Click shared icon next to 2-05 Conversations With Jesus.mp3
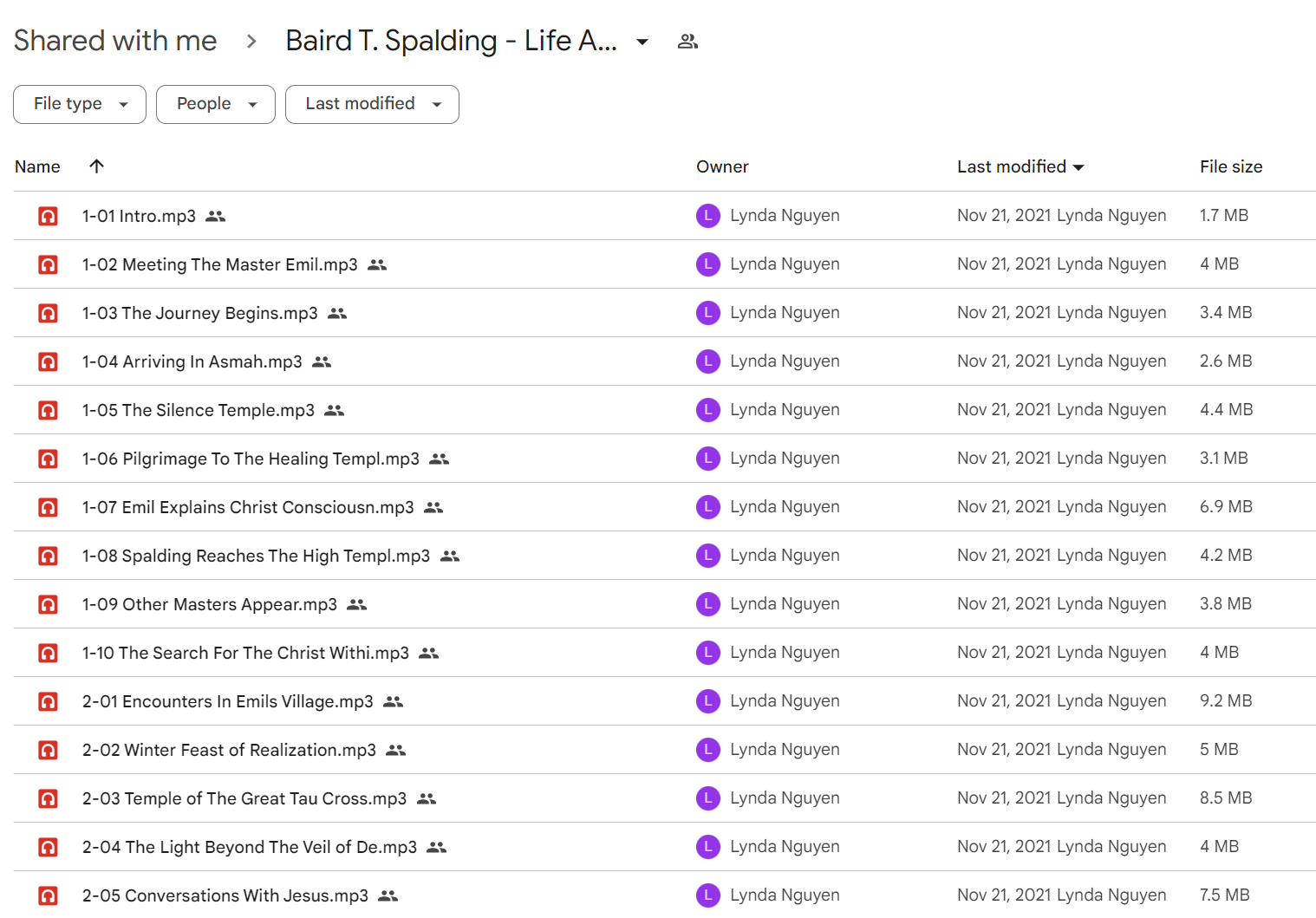 (388, 896)
